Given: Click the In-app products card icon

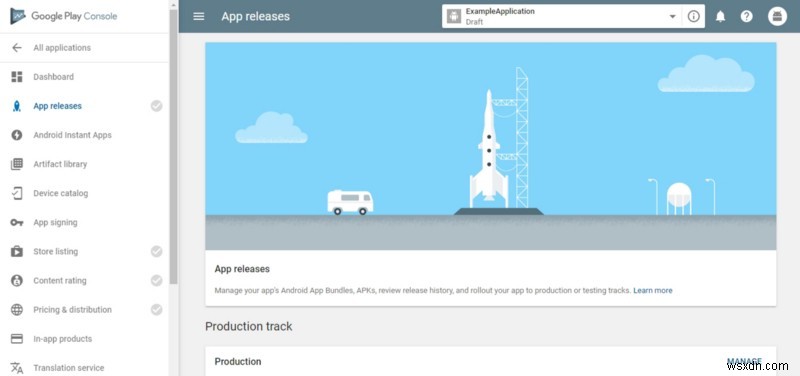Looking at the screenshot, I should click(17, 339).
